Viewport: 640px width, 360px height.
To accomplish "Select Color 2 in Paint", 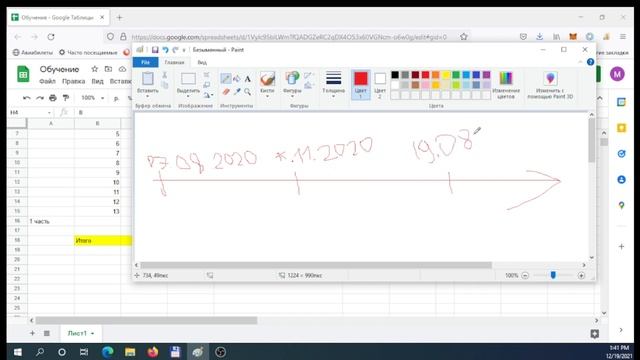I will 380,85.
